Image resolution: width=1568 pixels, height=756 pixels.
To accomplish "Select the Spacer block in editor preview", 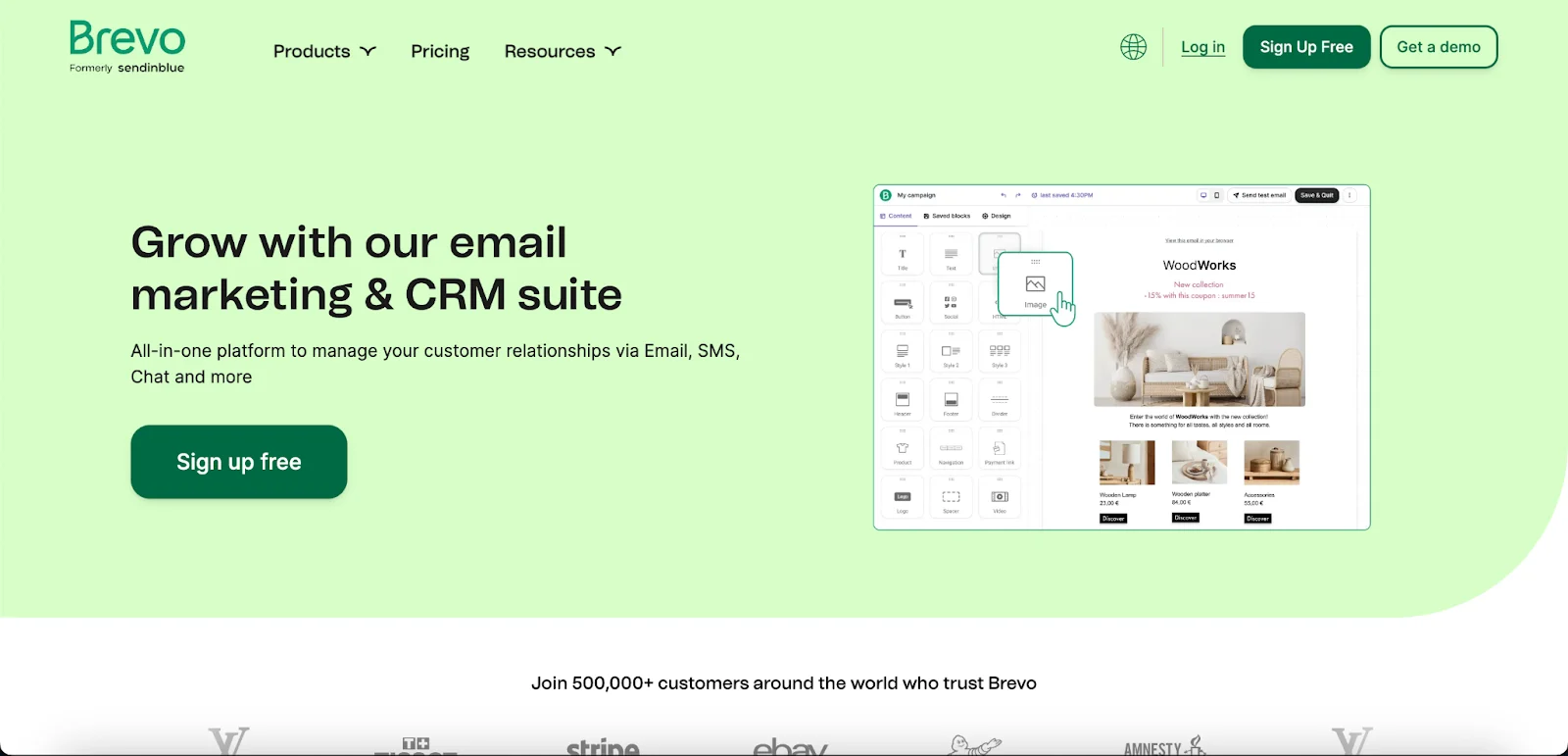I will pos(951,498).
